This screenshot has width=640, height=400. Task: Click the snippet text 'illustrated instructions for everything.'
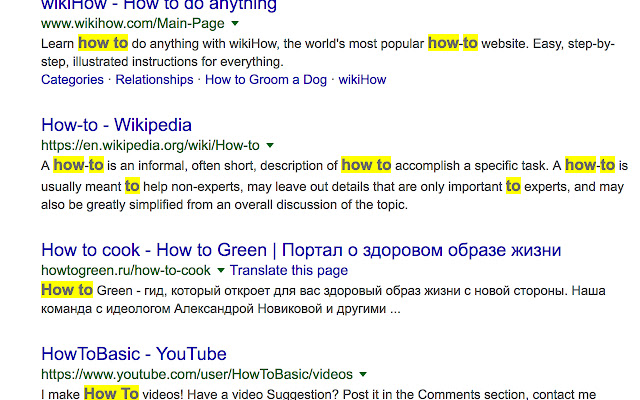[x=178, y=62]
